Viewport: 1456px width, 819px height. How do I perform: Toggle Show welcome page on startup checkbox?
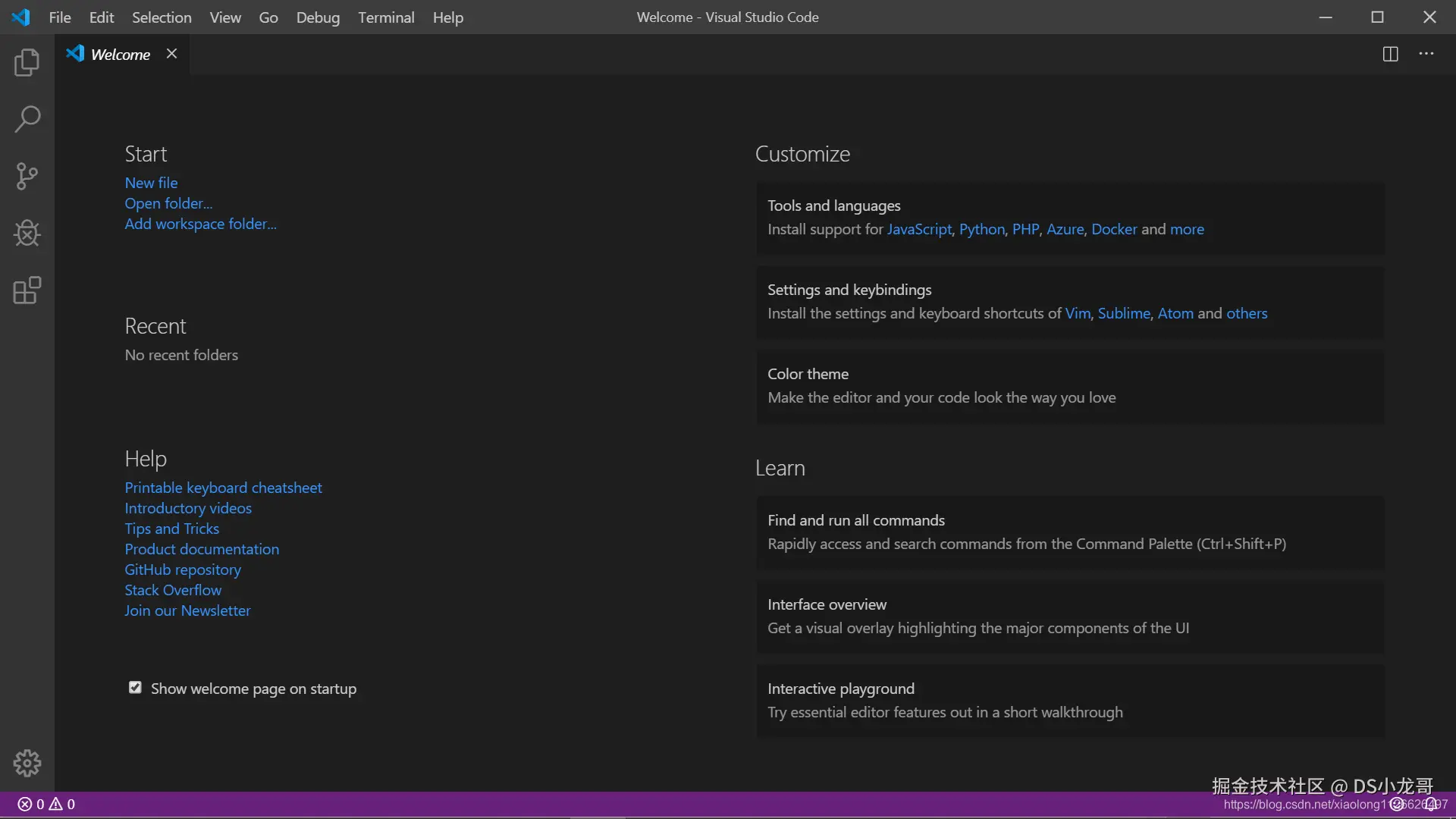coord(135,688)
